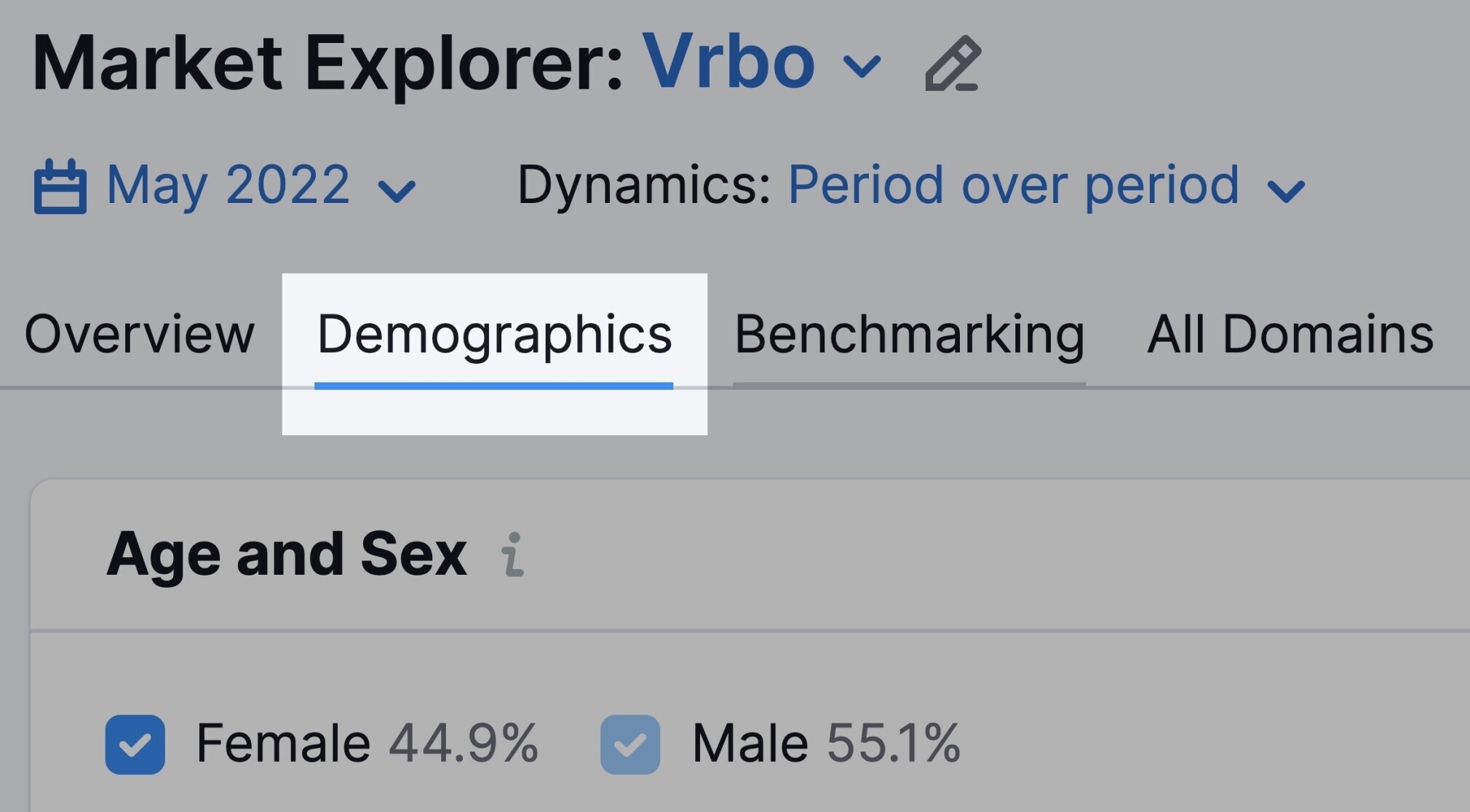Go to the All Domains tab

point(1290,334)
